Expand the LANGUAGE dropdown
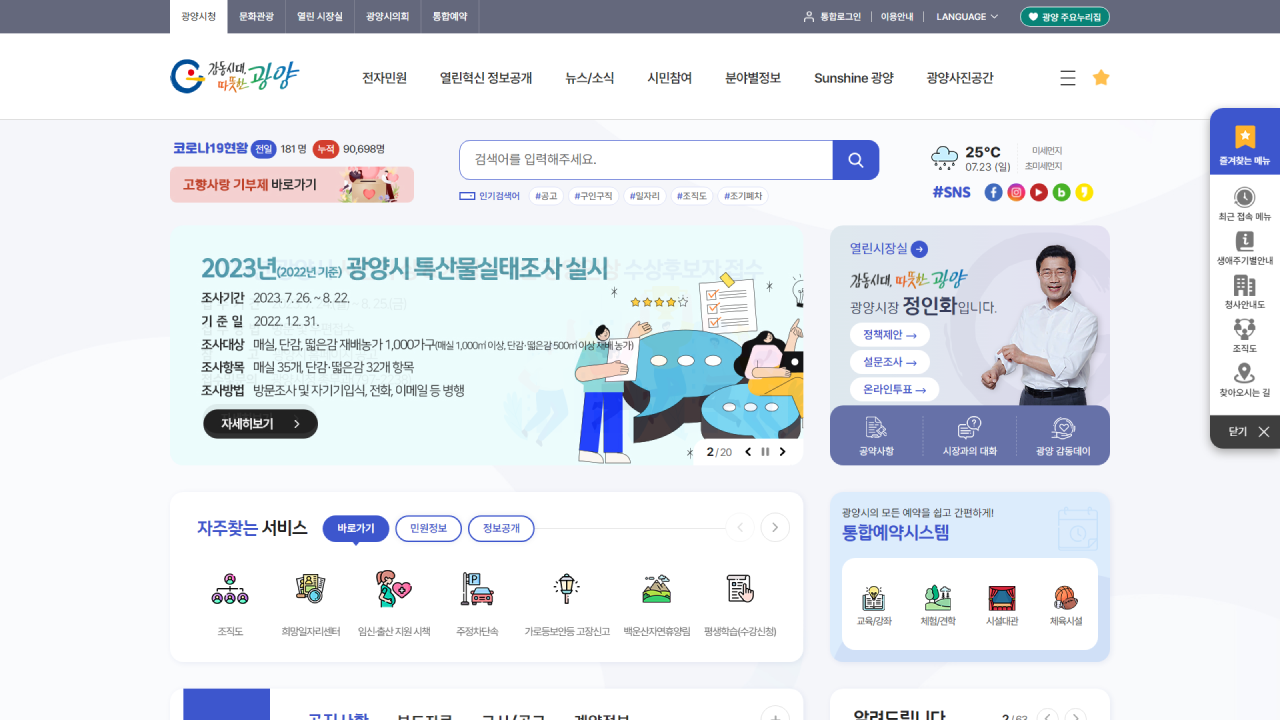 967,17
